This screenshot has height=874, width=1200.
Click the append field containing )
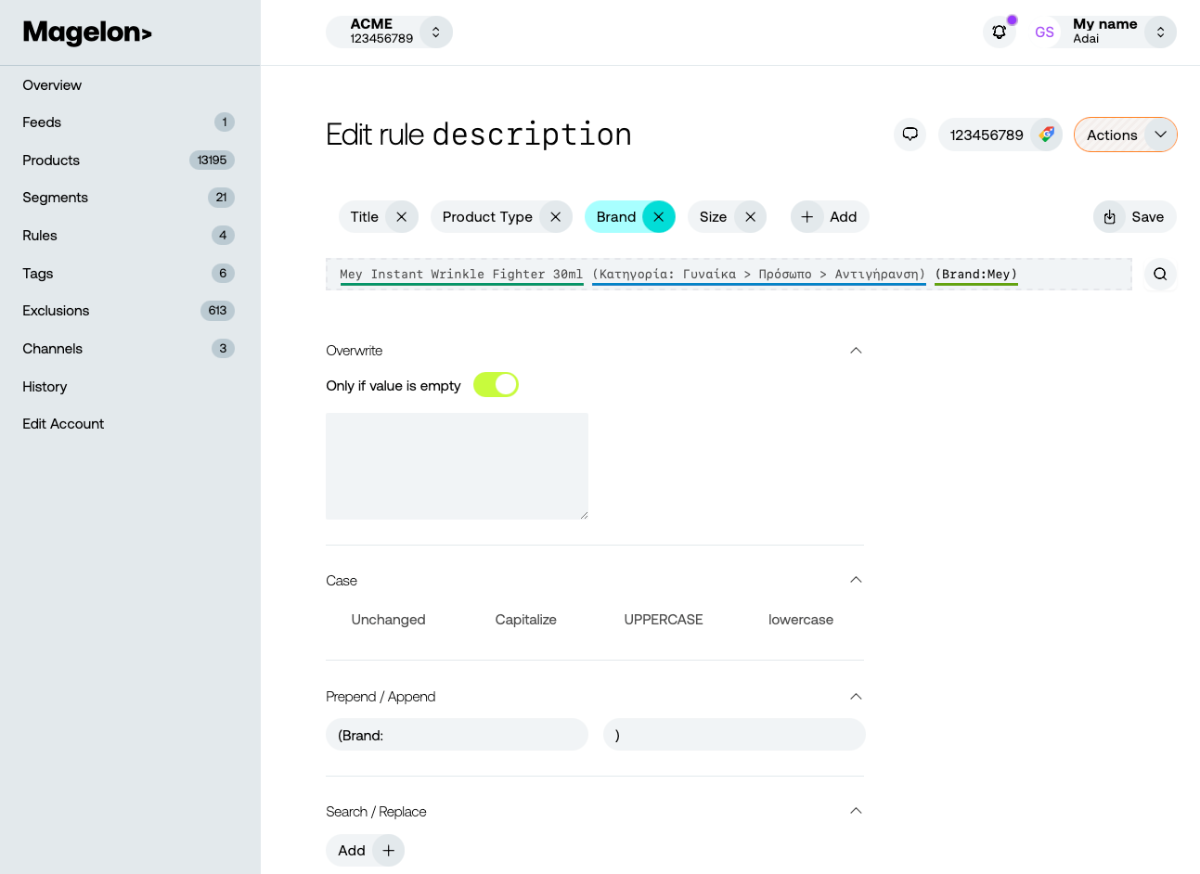(734, 735)
